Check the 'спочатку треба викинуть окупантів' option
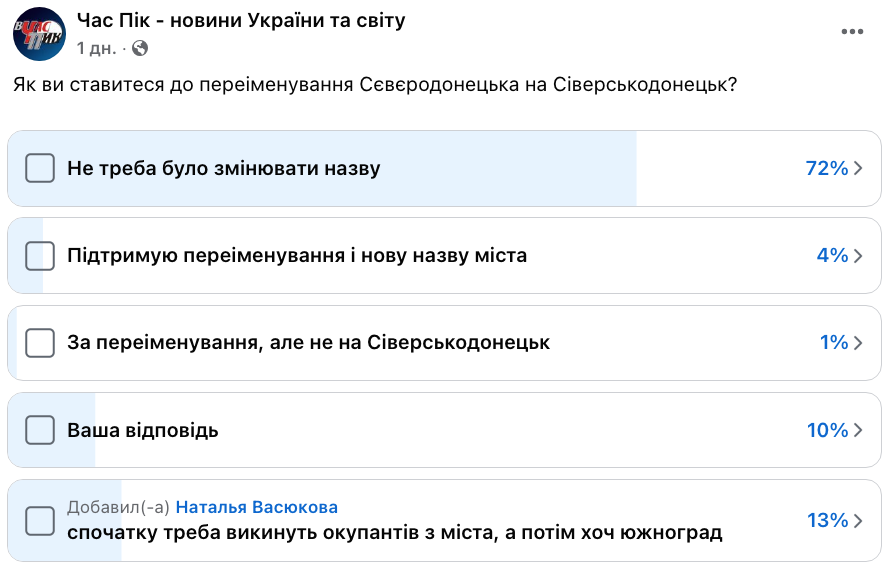 [40, 520]
